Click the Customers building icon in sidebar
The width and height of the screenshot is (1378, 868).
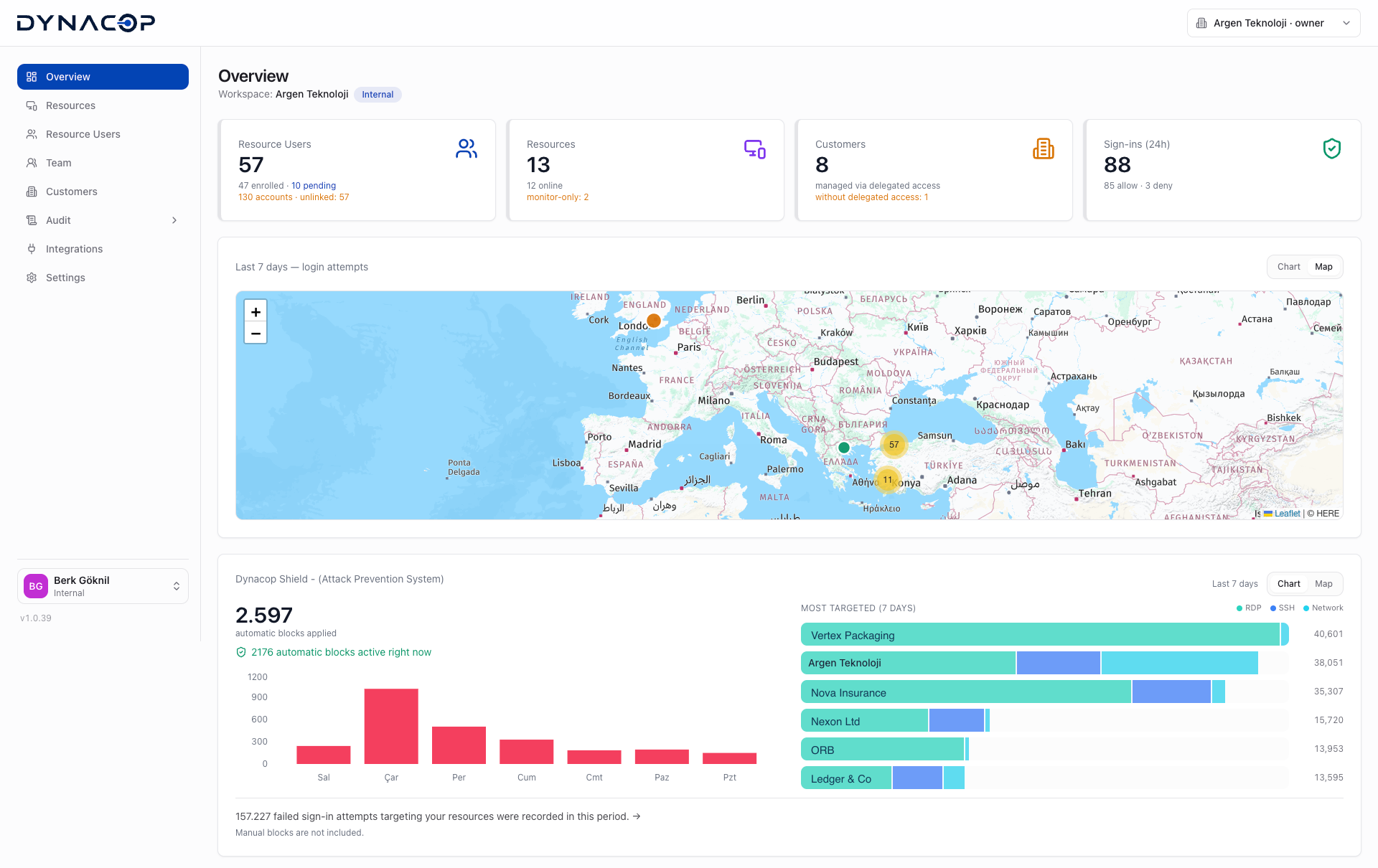click(x=32, y=192)
